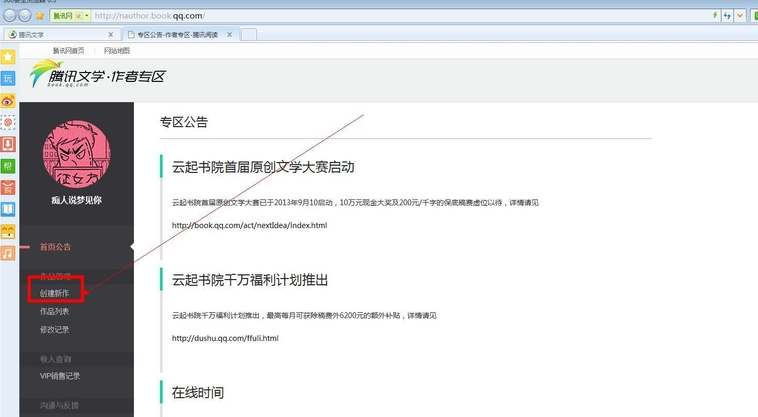The image size is (758, 417).
Task: Click the blue refresh arrows icon
Action: 727,16
